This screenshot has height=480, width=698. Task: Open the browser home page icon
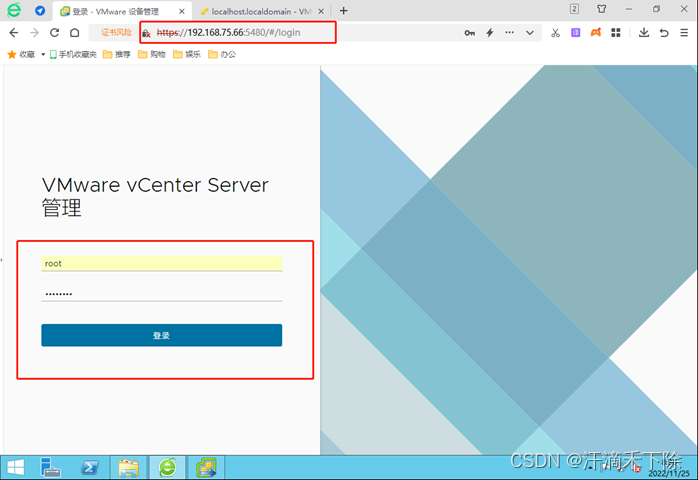point(75,33)
